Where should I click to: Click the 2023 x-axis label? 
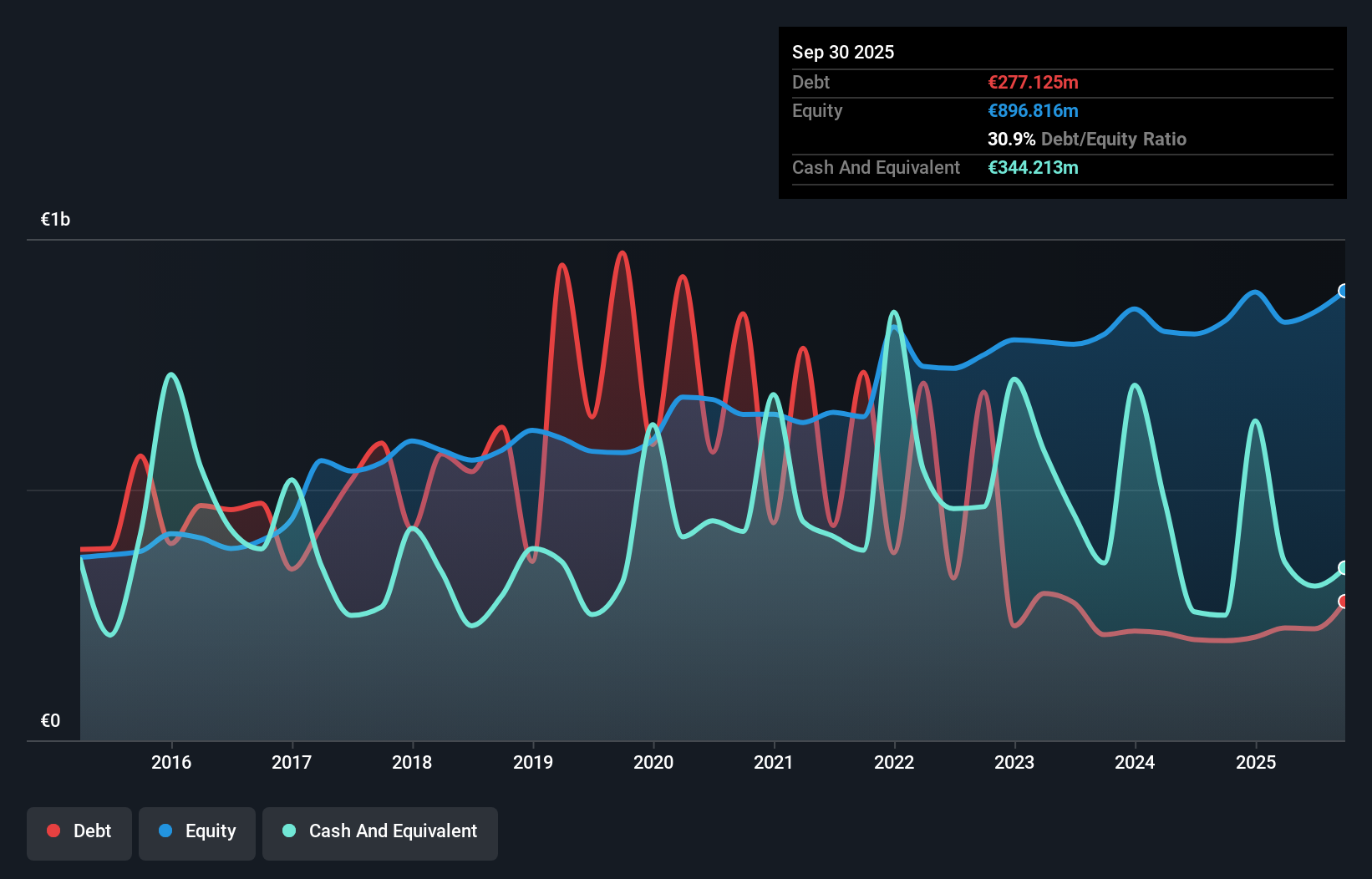[1014, 762]
